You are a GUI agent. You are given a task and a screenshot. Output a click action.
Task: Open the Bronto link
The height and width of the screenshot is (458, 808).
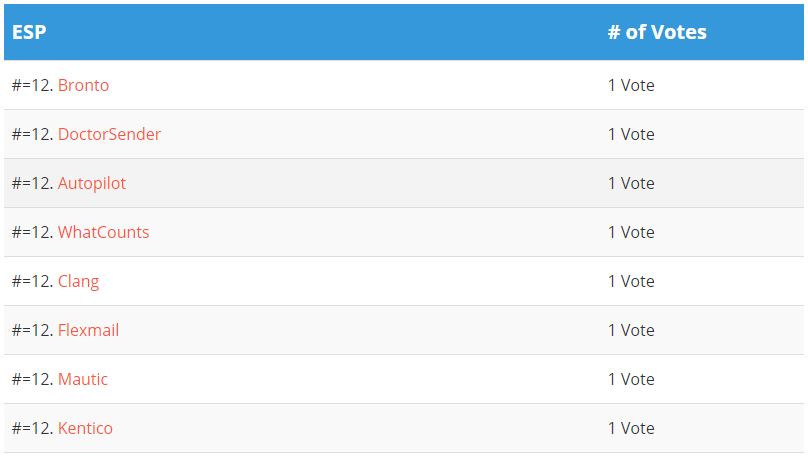(83, 85)
